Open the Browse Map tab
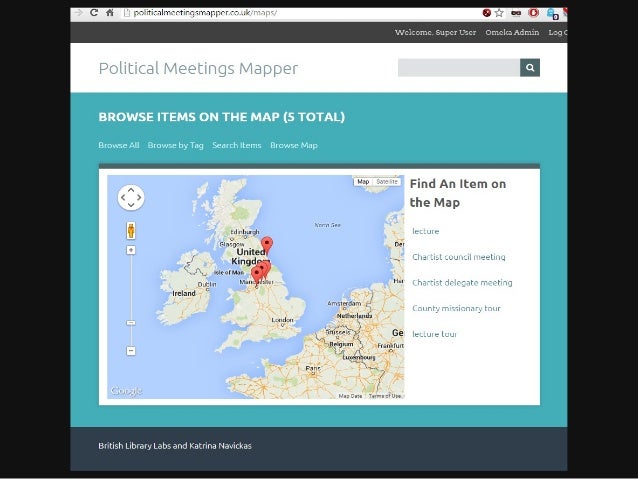Image resolution: width=638 pixels, height=479 pixels. (x=294, y=145)
